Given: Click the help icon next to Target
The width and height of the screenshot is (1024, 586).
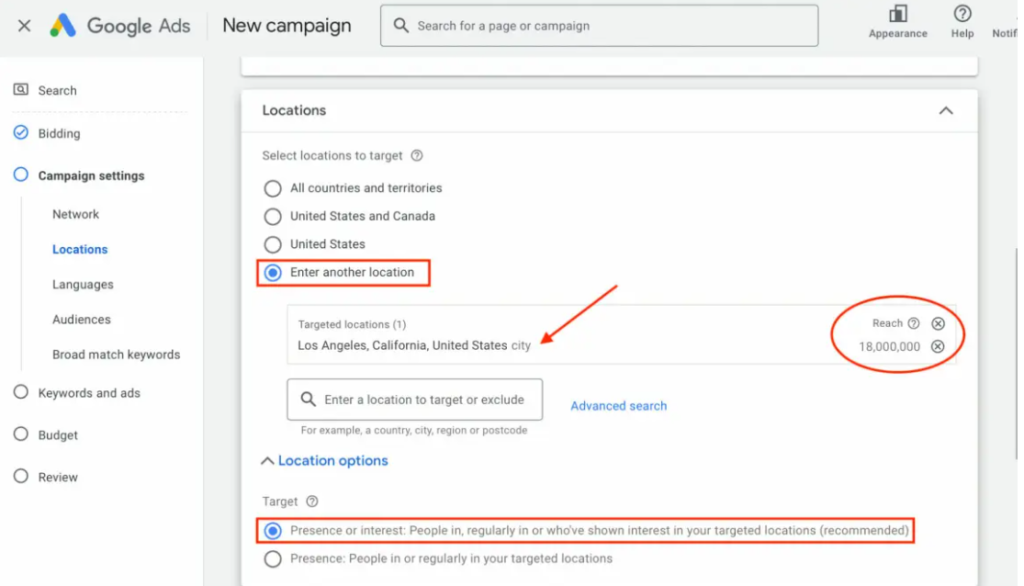Looking at the screenshot, I should 312,501.
